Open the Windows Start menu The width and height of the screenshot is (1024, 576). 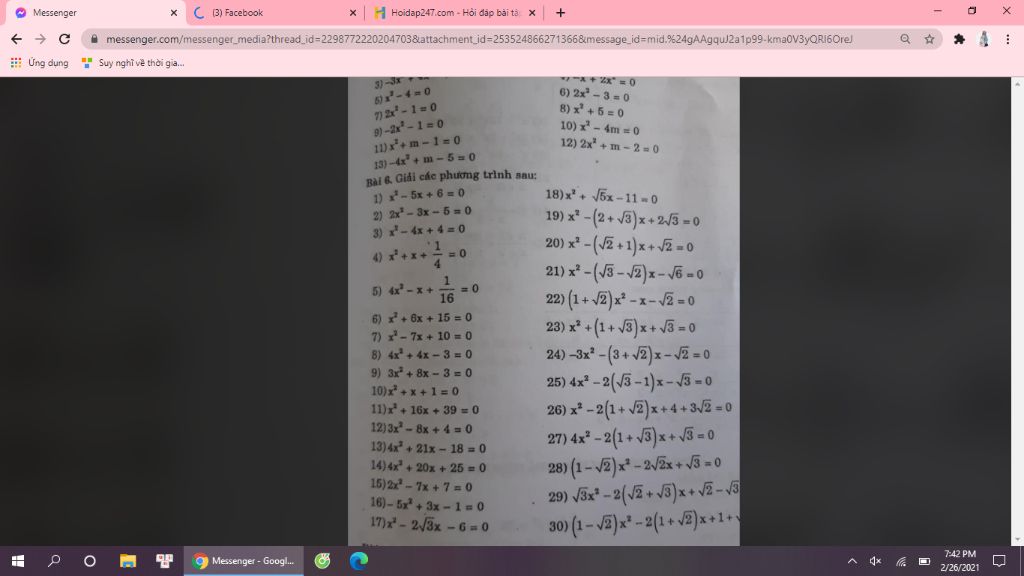pos(18,561)
